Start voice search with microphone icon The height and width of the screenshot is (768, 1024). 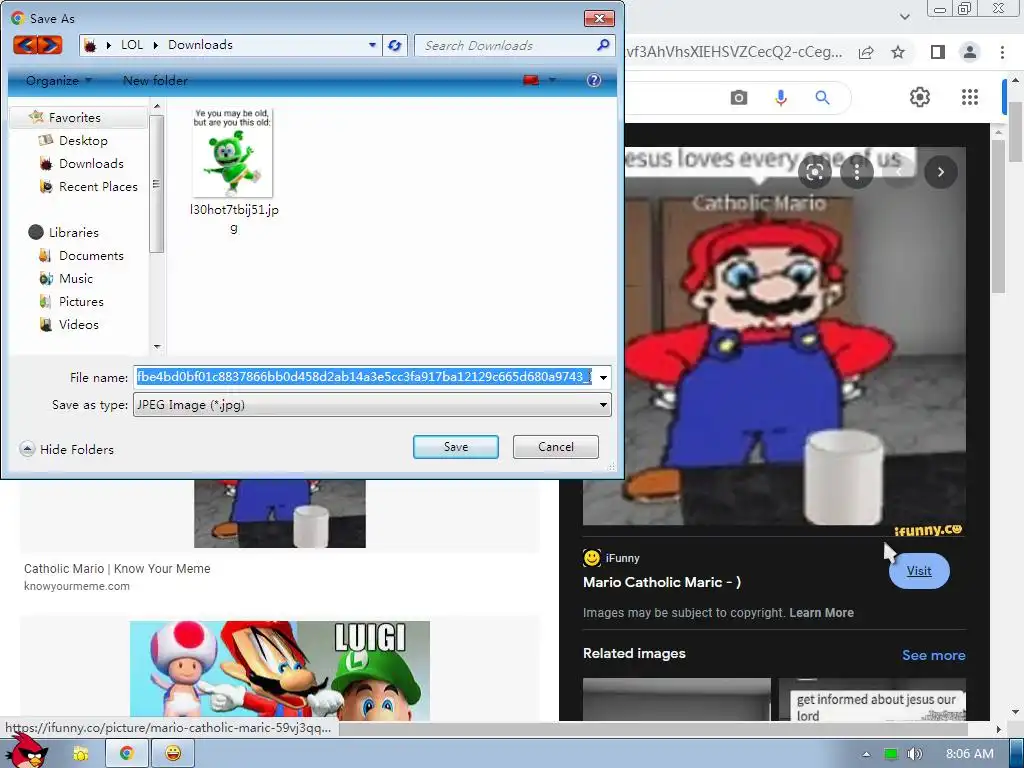[x=780, y=98]
